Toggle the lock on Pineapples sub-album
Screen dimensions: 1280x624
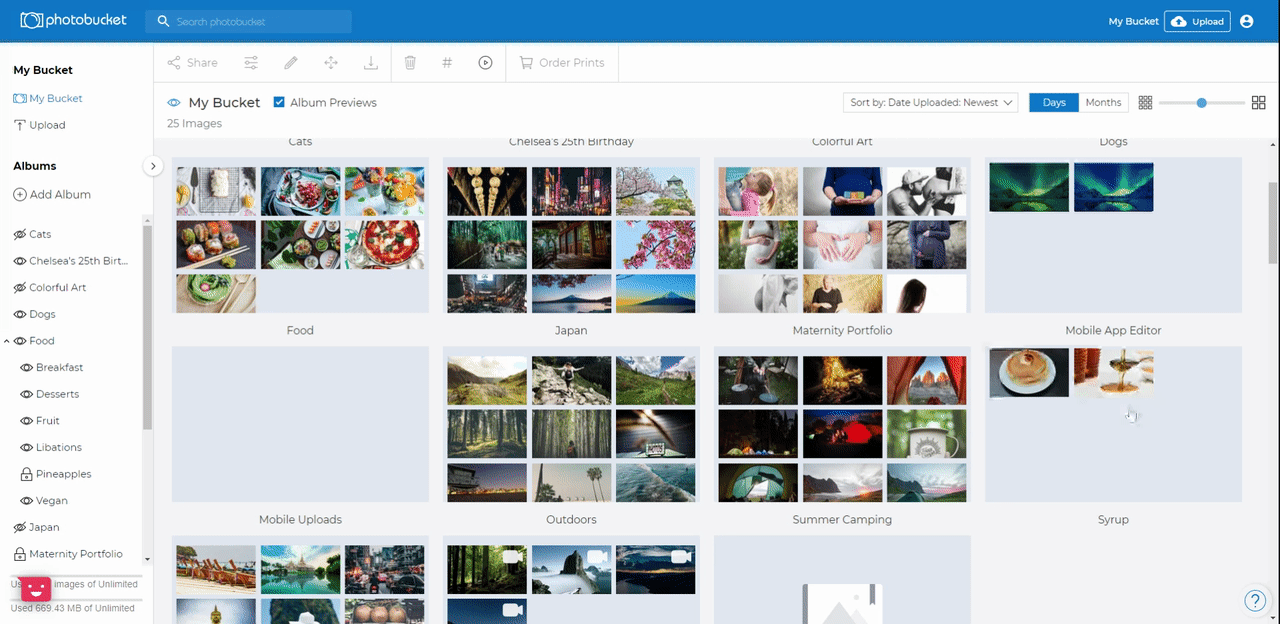pyautogui.click(x=27, y=474)
